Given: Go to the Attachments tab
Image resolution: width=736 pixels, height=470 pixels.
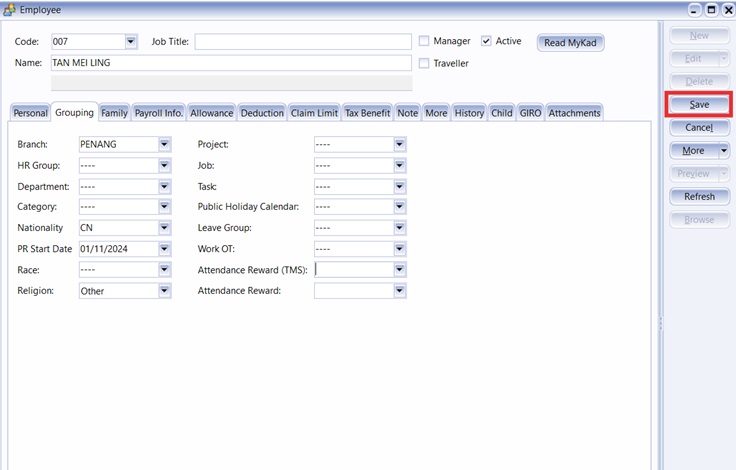Looking at the screenshot, I should point(574,113).
